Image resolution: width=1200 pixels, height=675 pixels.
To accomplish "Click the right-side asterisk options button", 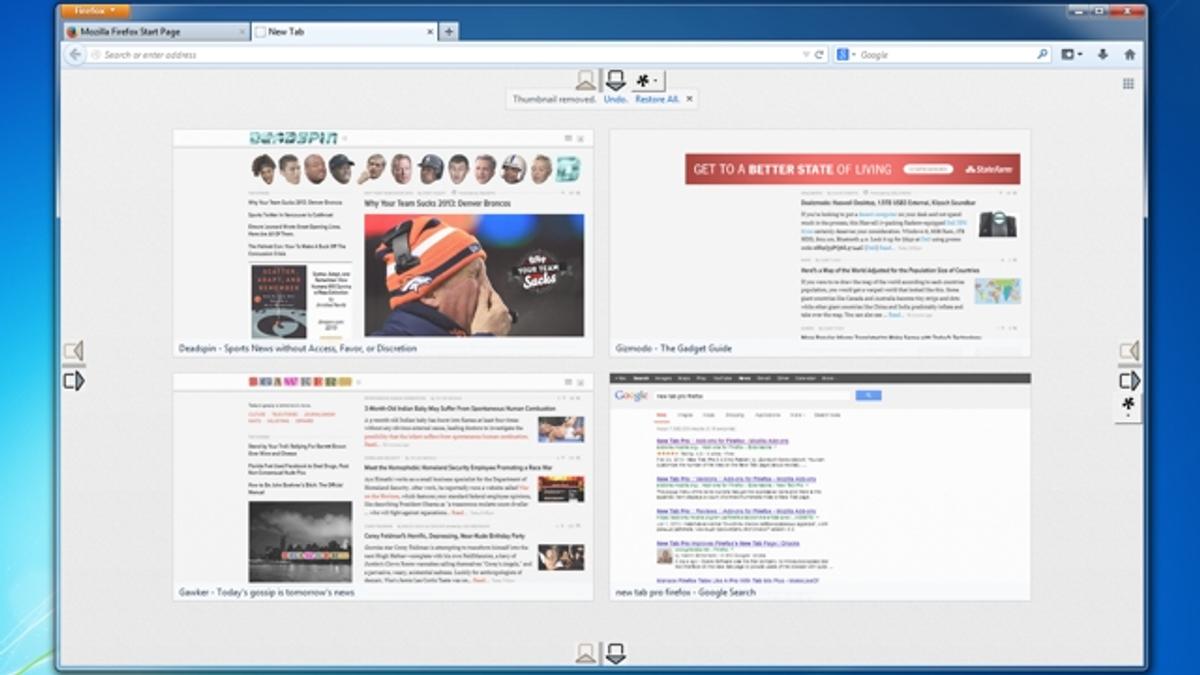I will tap(1129, 405).
